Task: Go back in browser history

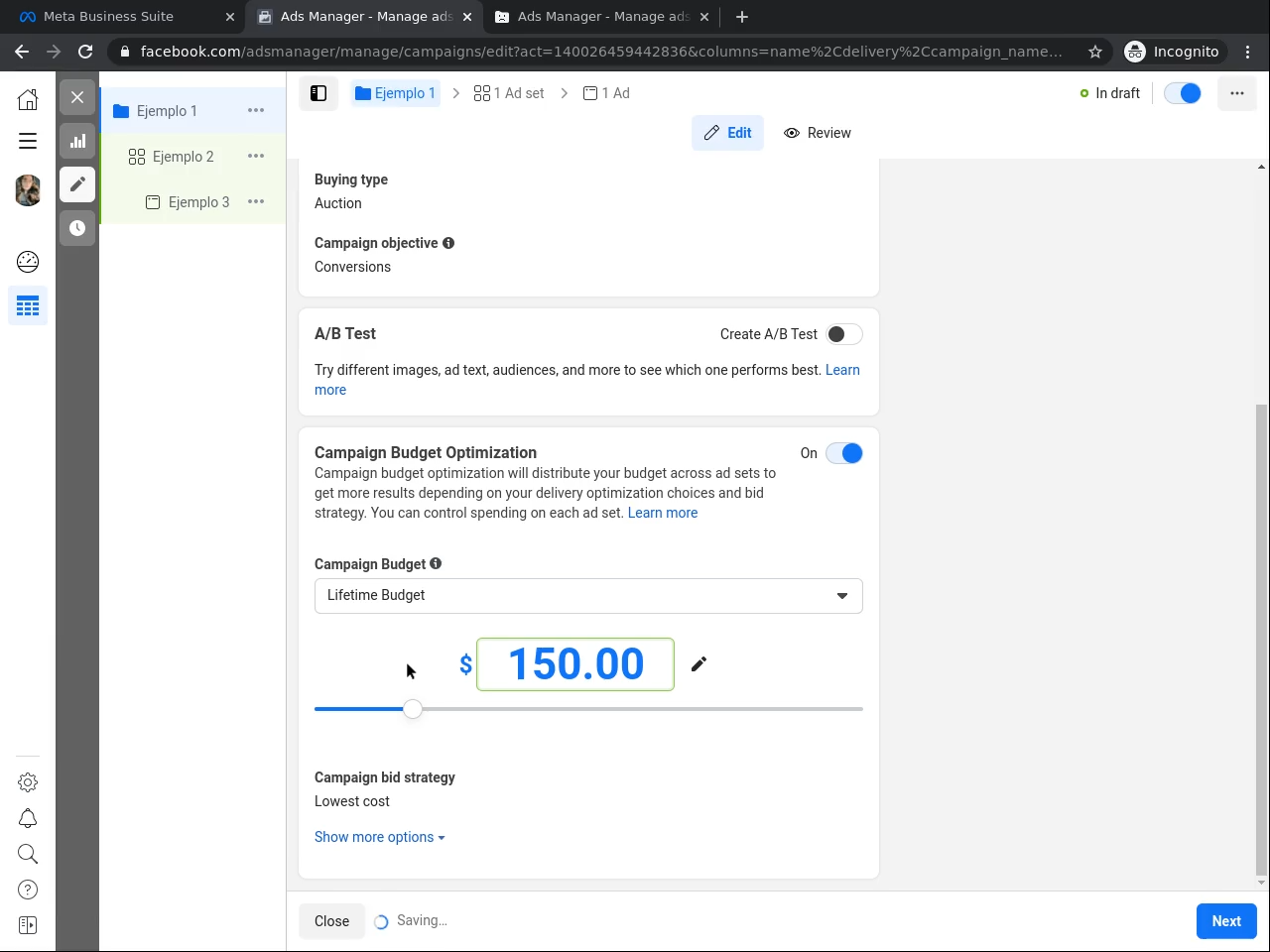Action: [22, 52]
